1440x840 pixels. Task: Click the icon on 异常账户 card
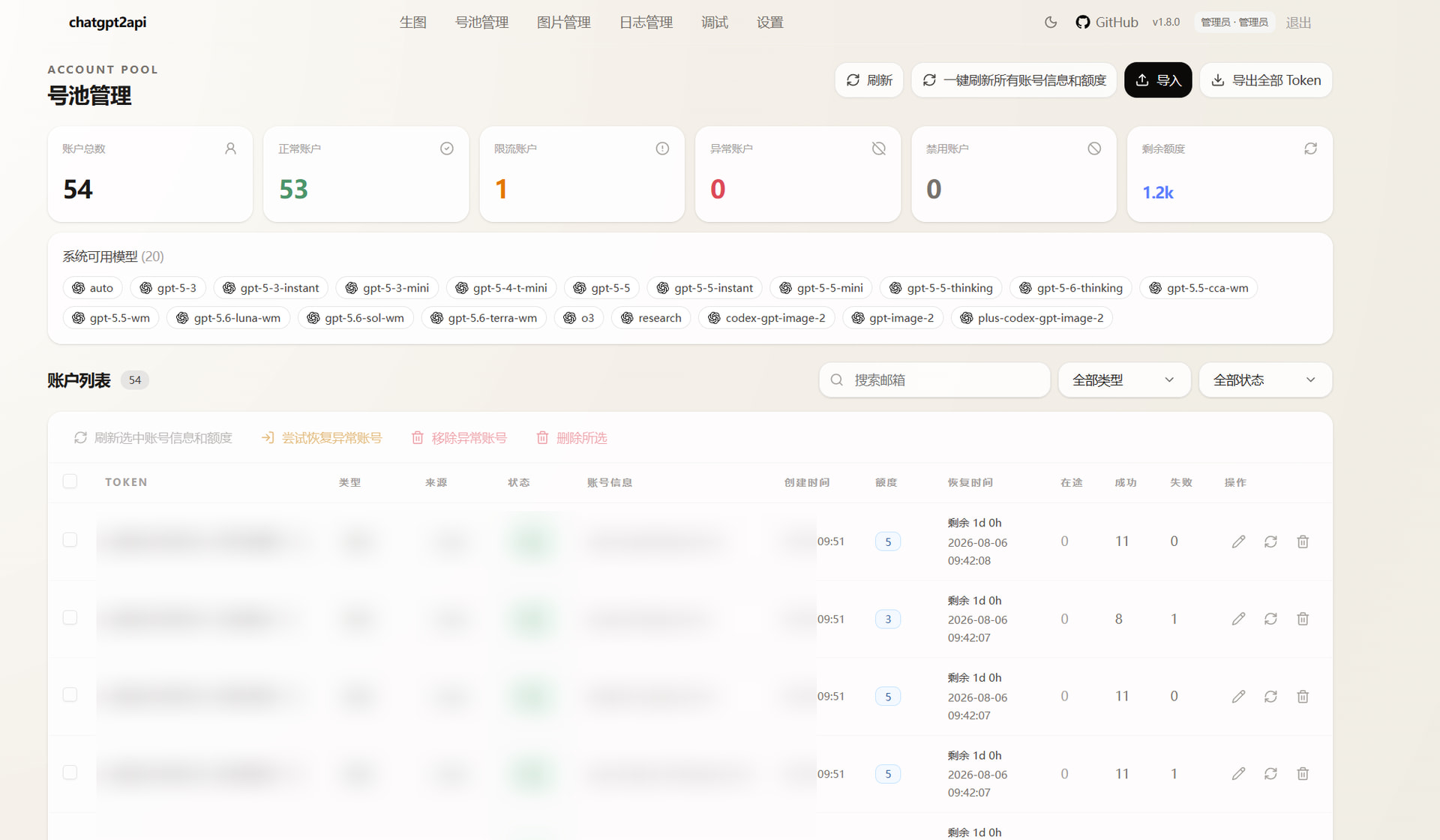coord(878,148)
